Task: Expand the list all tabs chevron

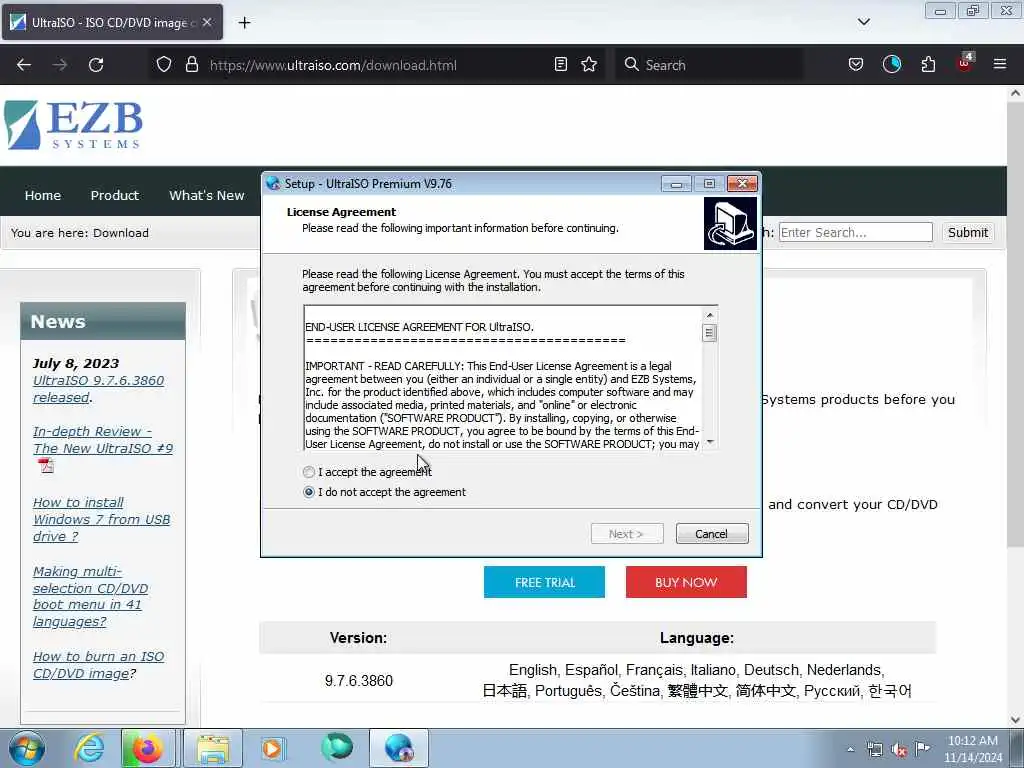Action: (863, 22)
